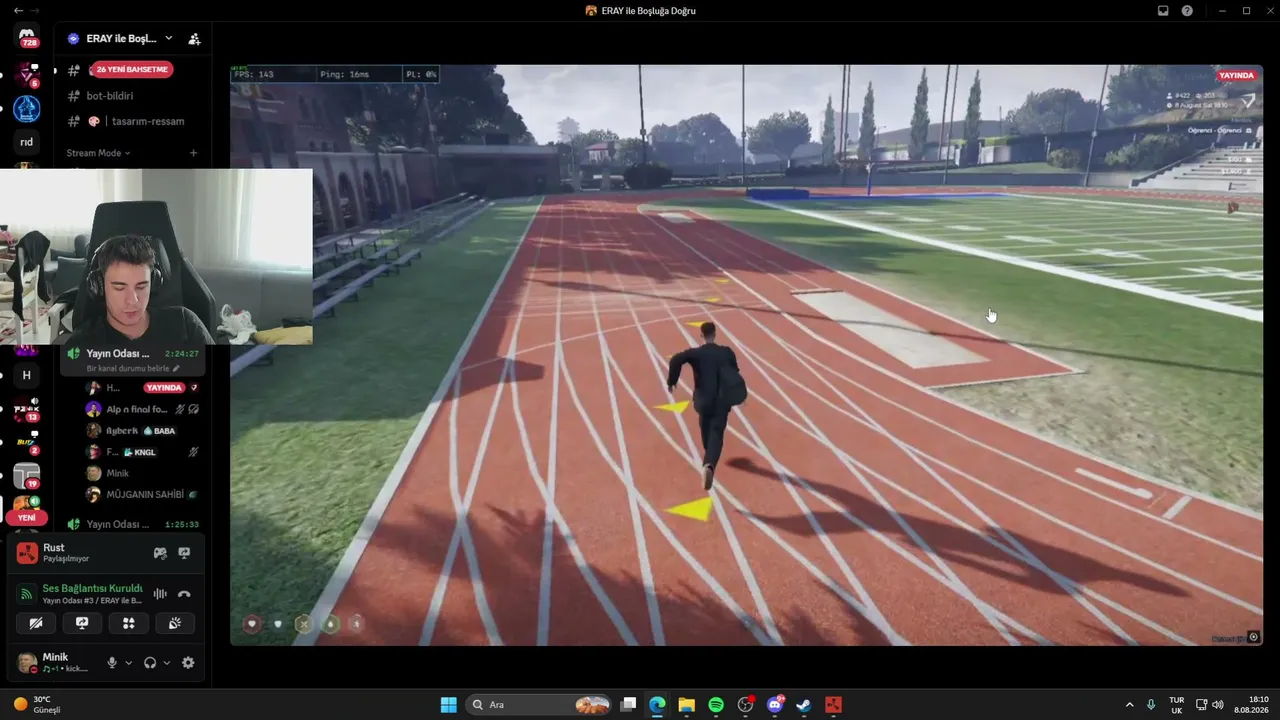
Task: Select the 'H' server icon
Action: [x=27, y=375]
